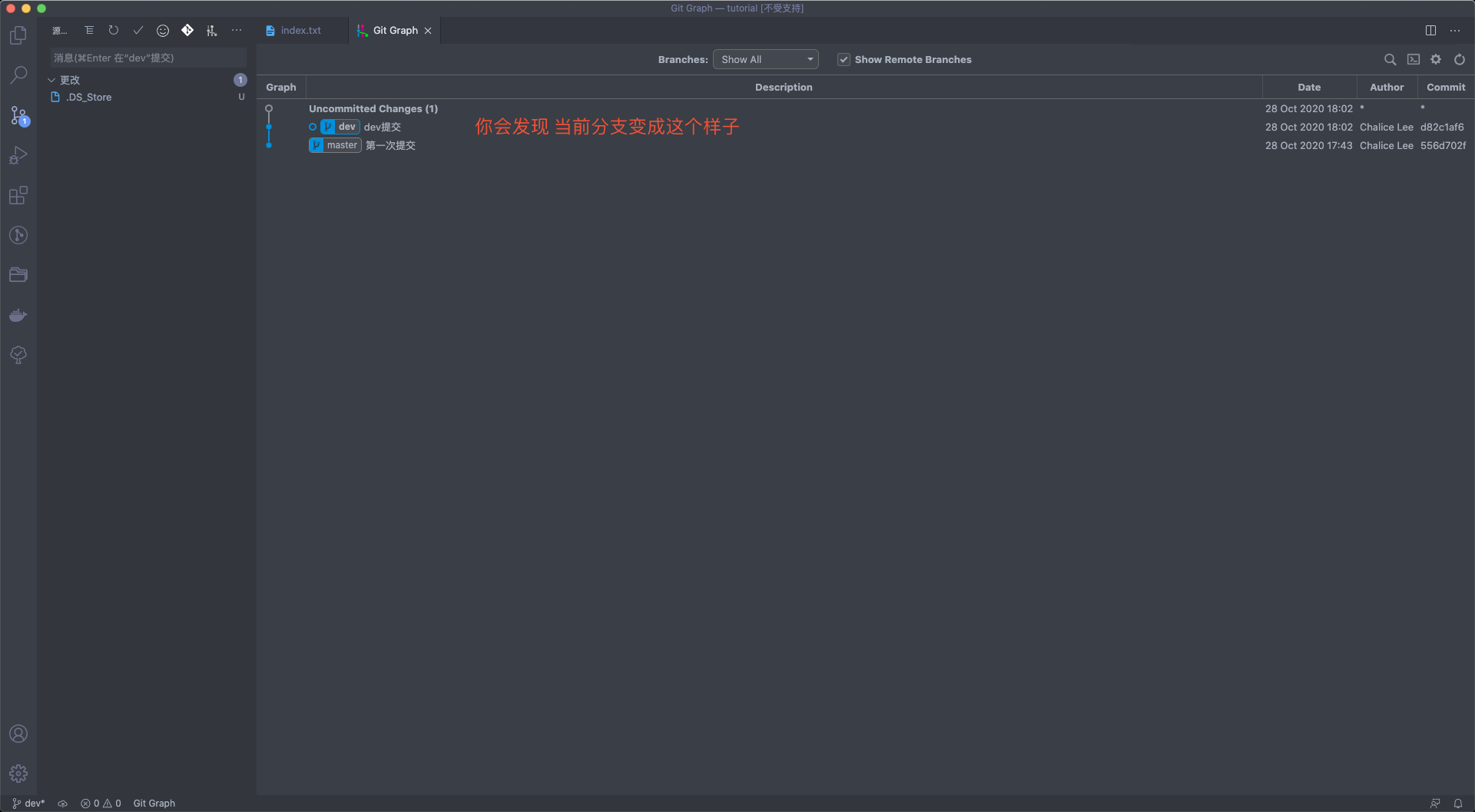Open source control more actions menu
The height and width of the screenshot is (812, 1475).
click(237, 31)
